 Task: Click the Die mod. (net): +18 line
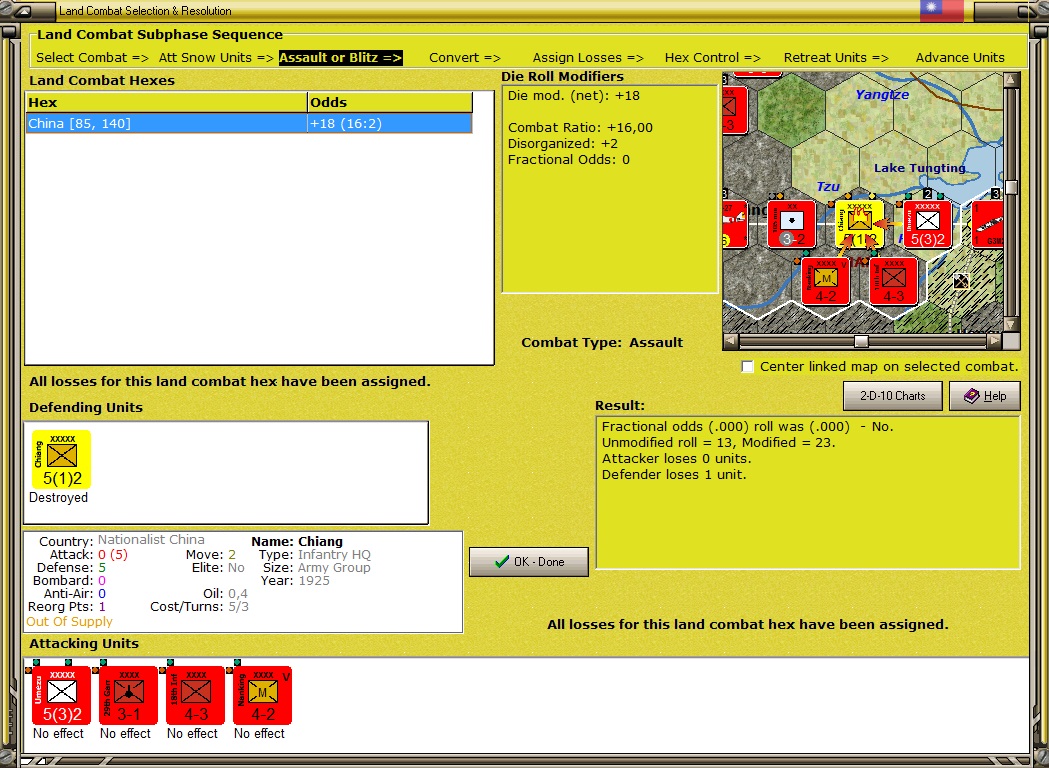coord(573,96)
